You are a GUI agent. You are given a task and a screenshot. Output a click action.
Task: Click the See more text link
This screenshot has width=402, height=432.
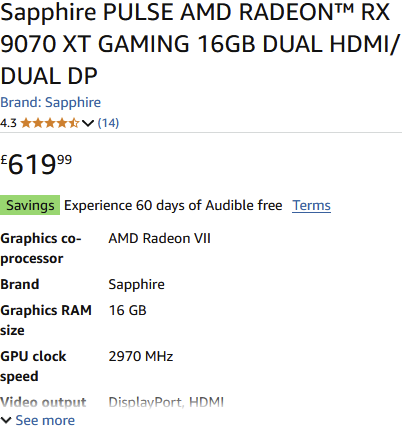45,420
